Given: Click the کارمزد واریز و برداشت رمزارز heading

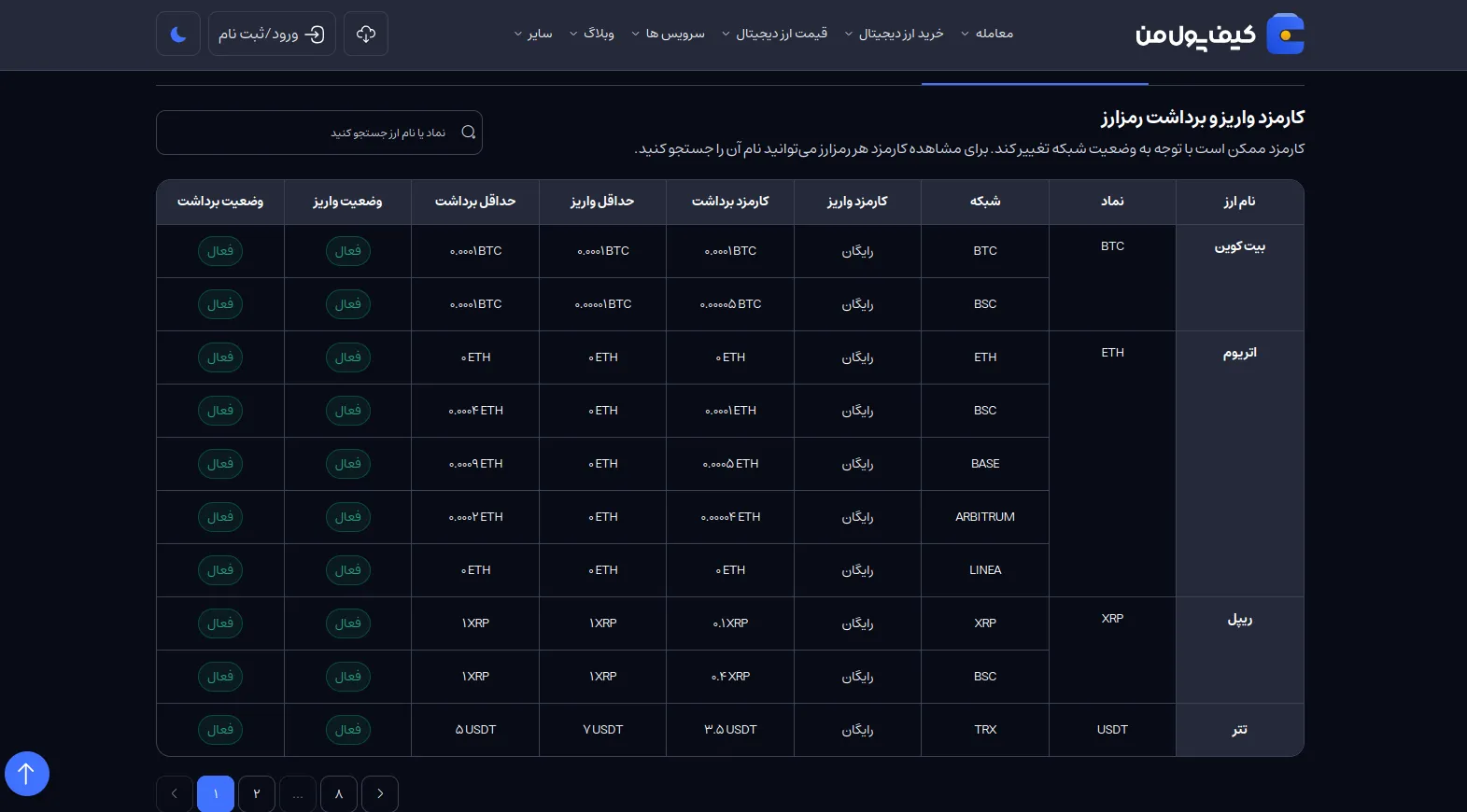Looking at the screenshot, I should point(1203,118).
